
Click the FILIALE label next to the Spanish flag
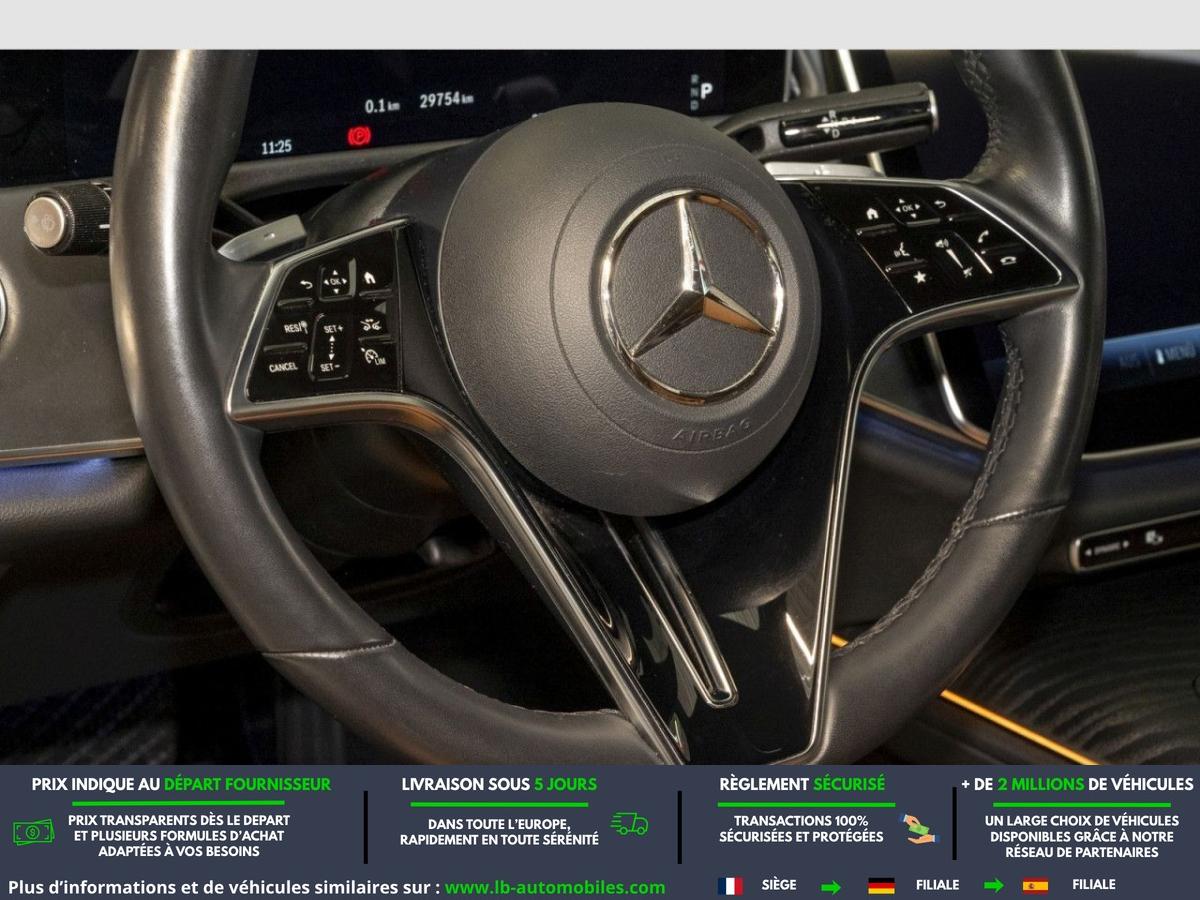point(1093,885)
